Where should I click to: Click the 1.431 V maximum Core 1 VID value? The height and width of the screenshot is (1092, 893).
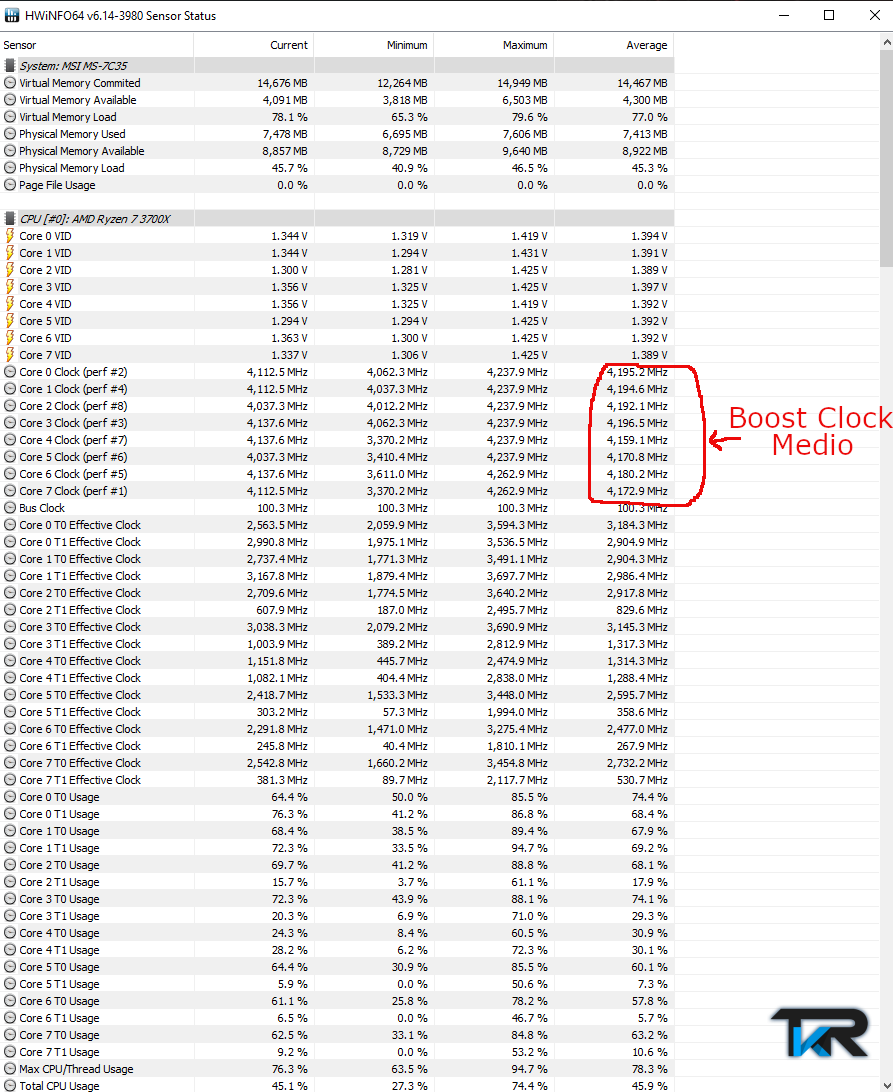[529, 253]
